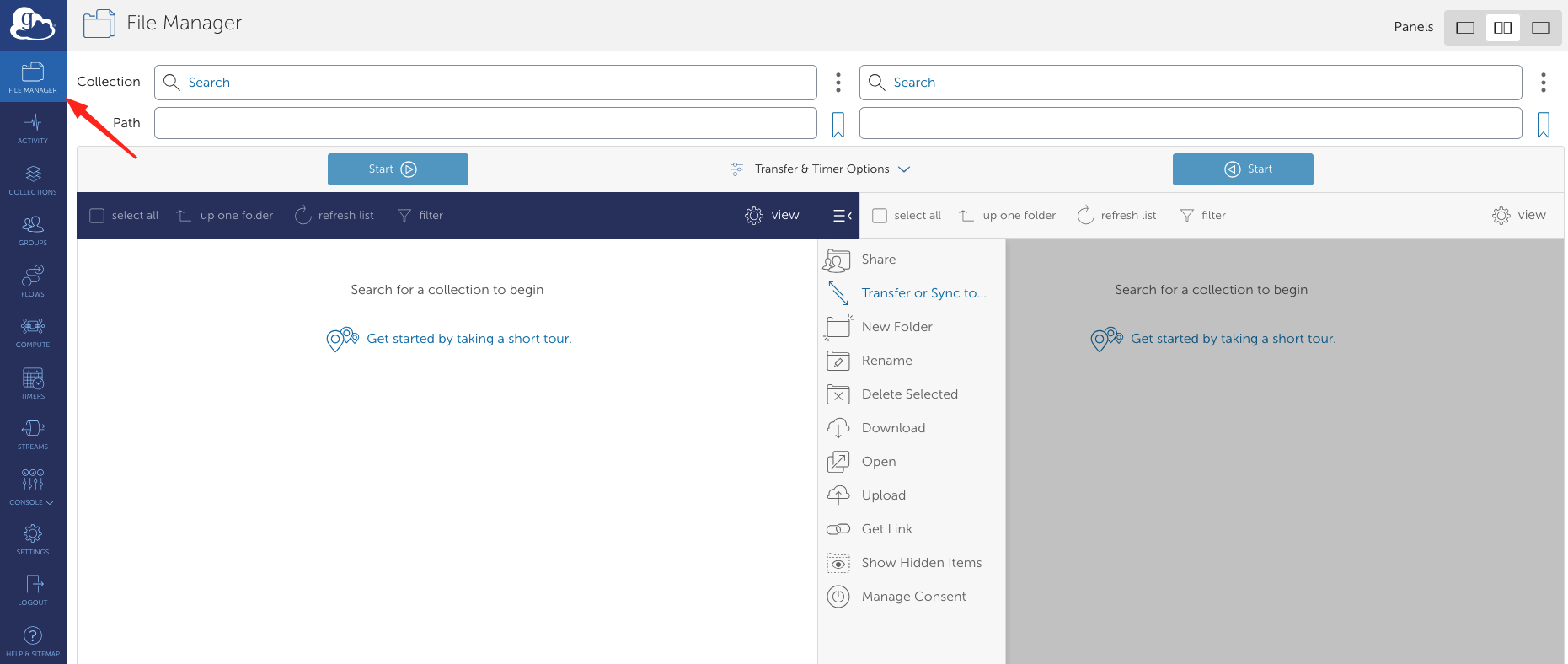The width and height of the screenshot is (1568, 664).
Task: Choose Transfer or Sync to... menu item
Action: point(923,293)
